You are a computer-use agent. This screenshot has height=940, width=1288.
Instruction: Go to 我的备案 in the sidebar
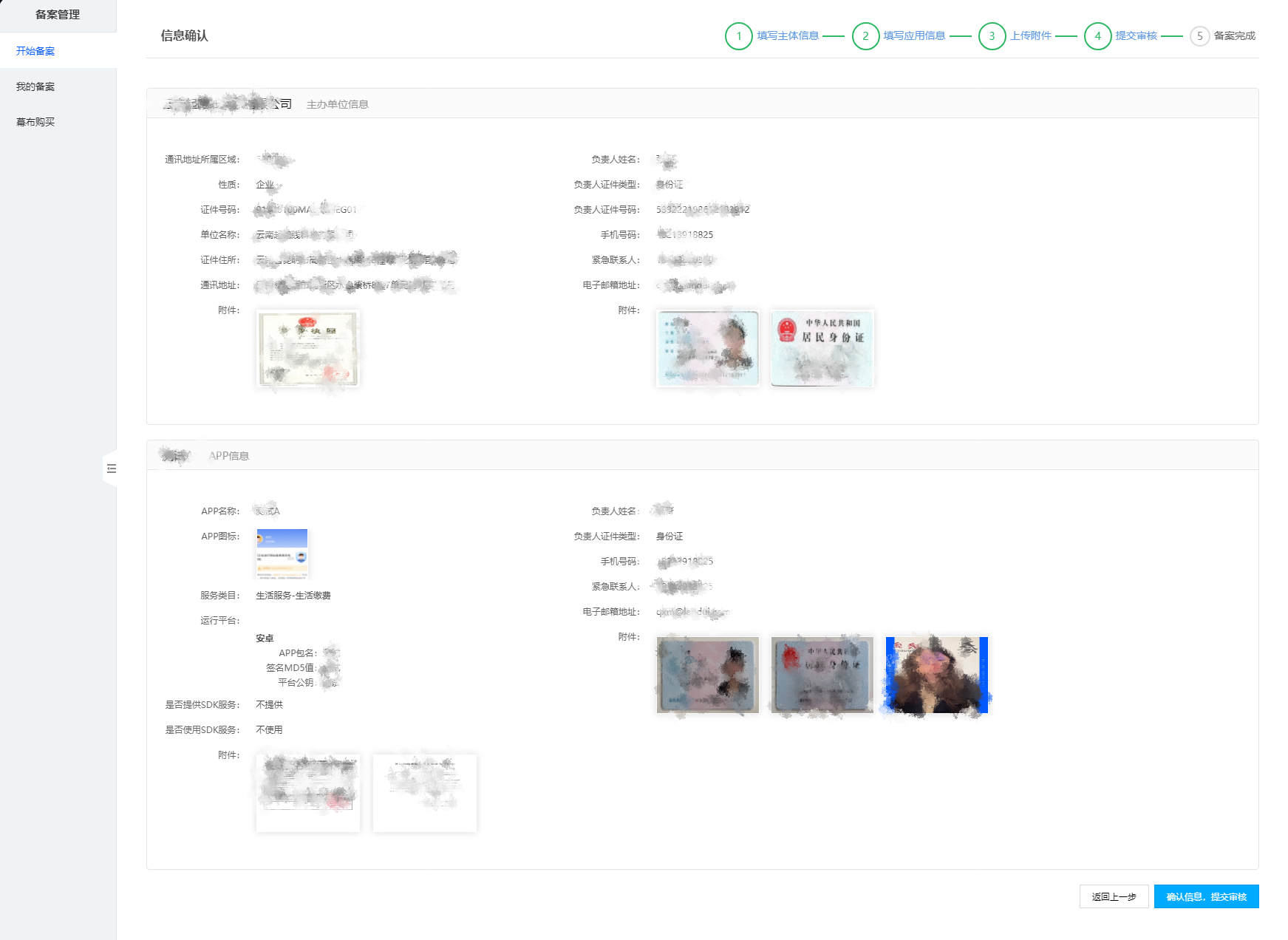click(x=35, y=86)
